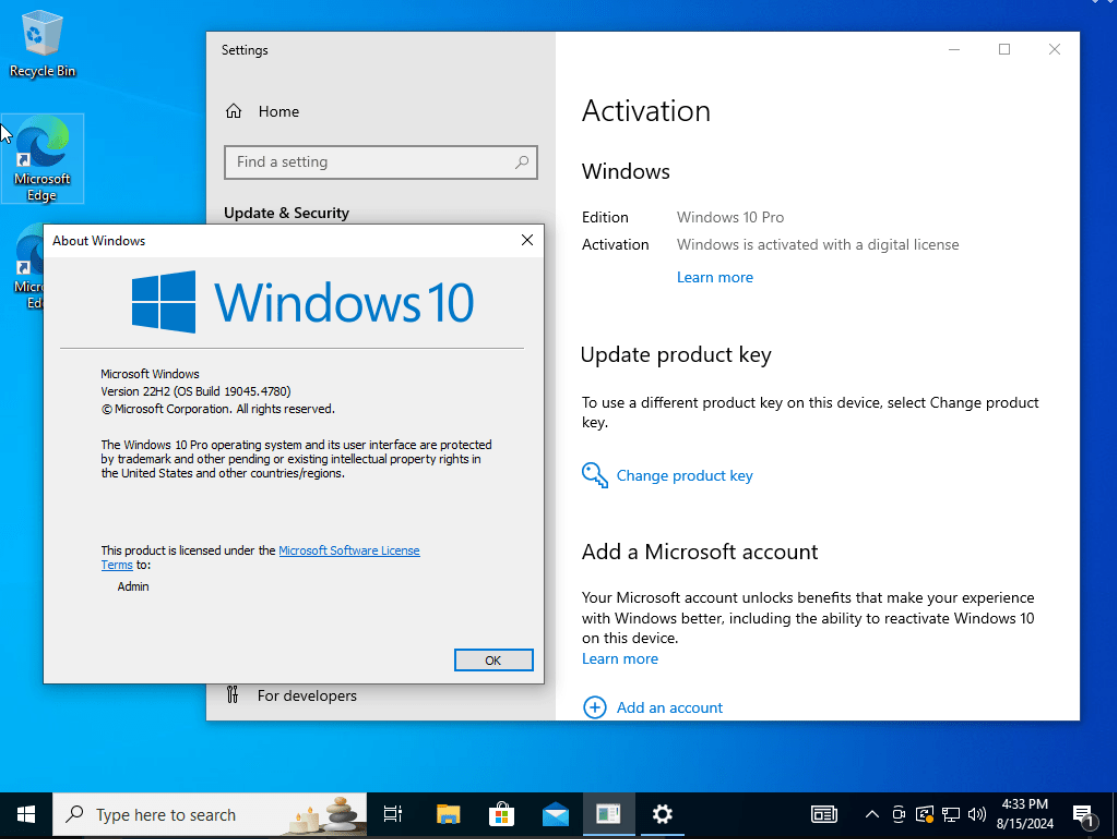Open the Recycle Bin desktop icon
This screenshot has height=839, width=1117.
coord(42,44)
